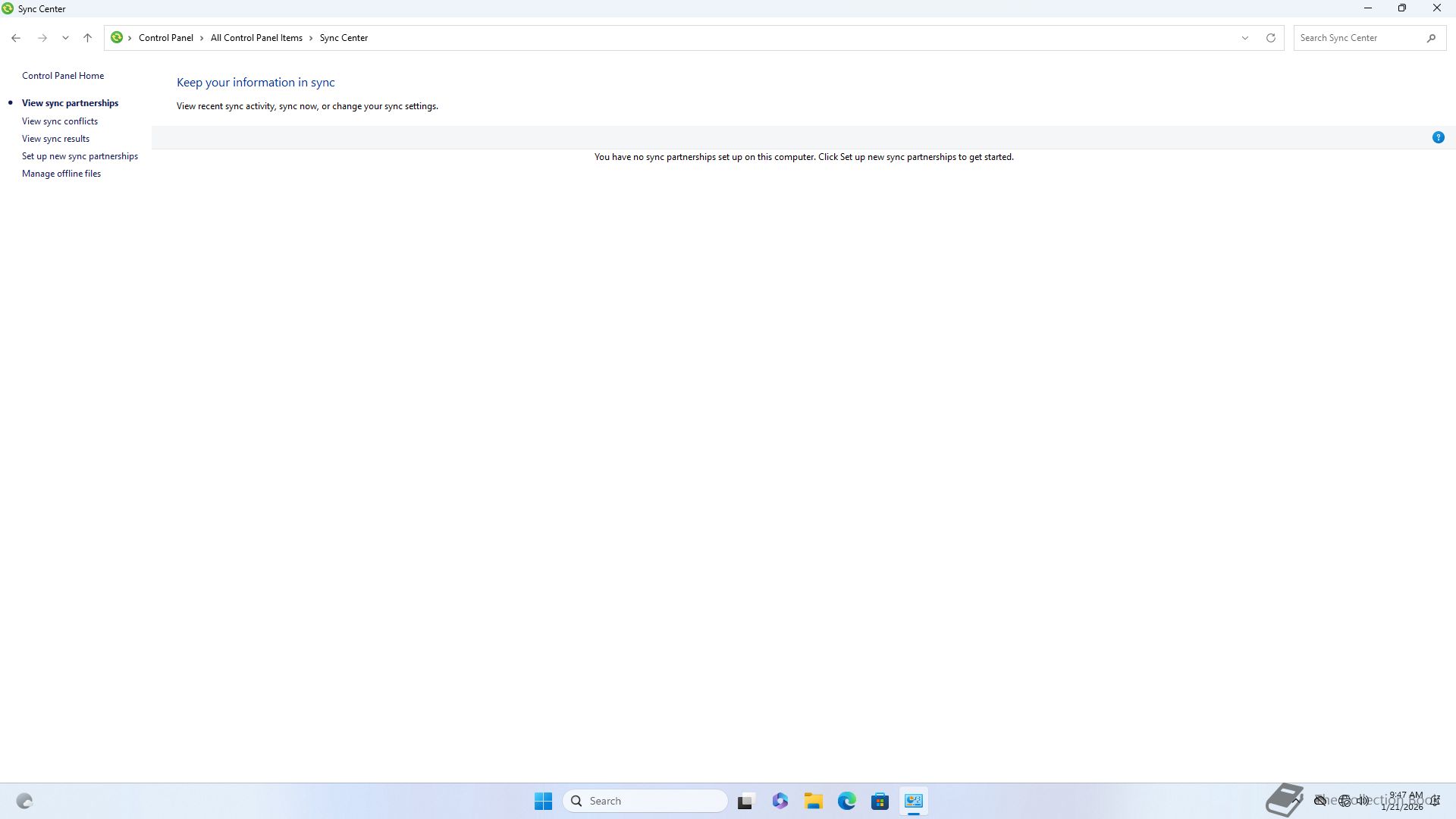Click the Back navigation arrow
The width and height of the screenshot is (1456, 819).
click(x=16, y=38)
